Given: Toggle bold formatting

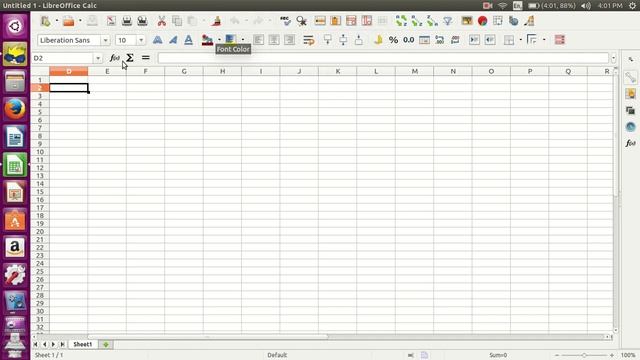Looking at the screenshot, I should coord(157,40).
